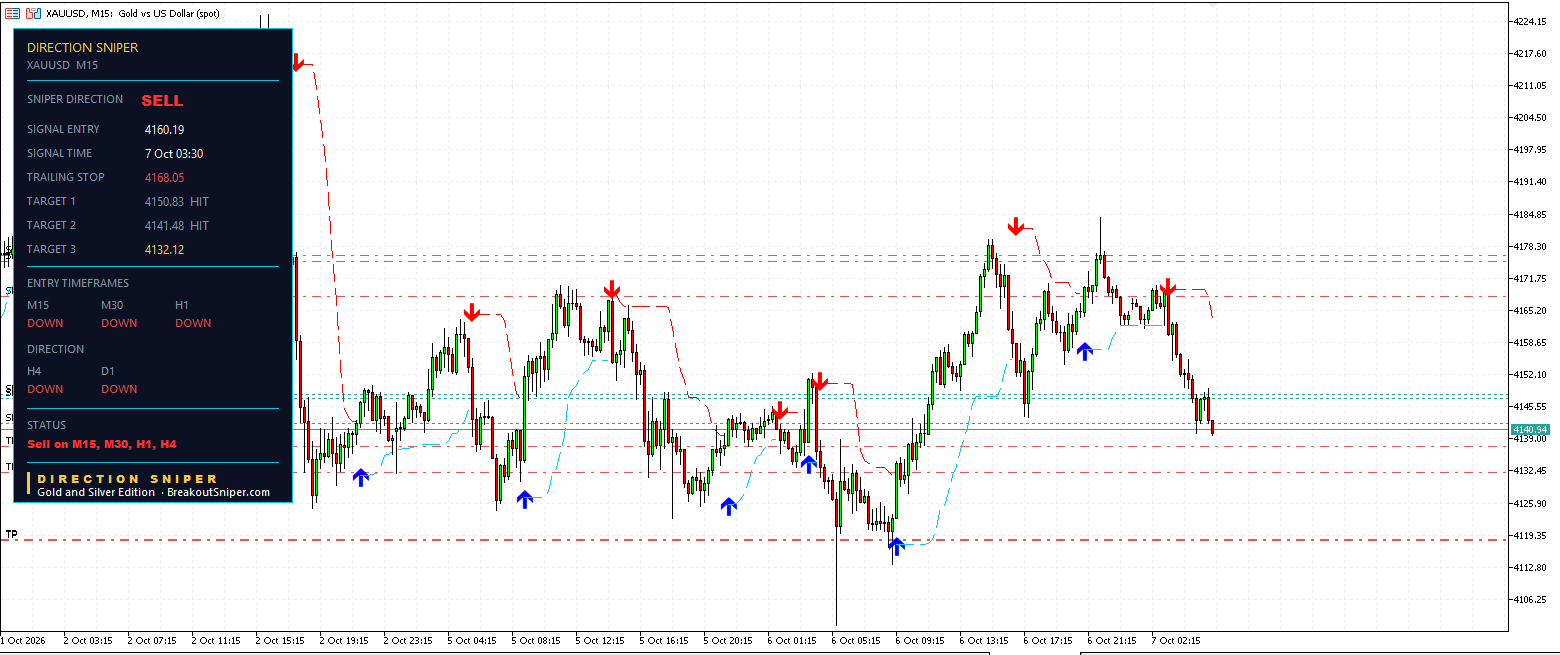Select the red sell arrow at the 4184 level
Viewport: 1560px width, 655px height.
[1016, 227]
